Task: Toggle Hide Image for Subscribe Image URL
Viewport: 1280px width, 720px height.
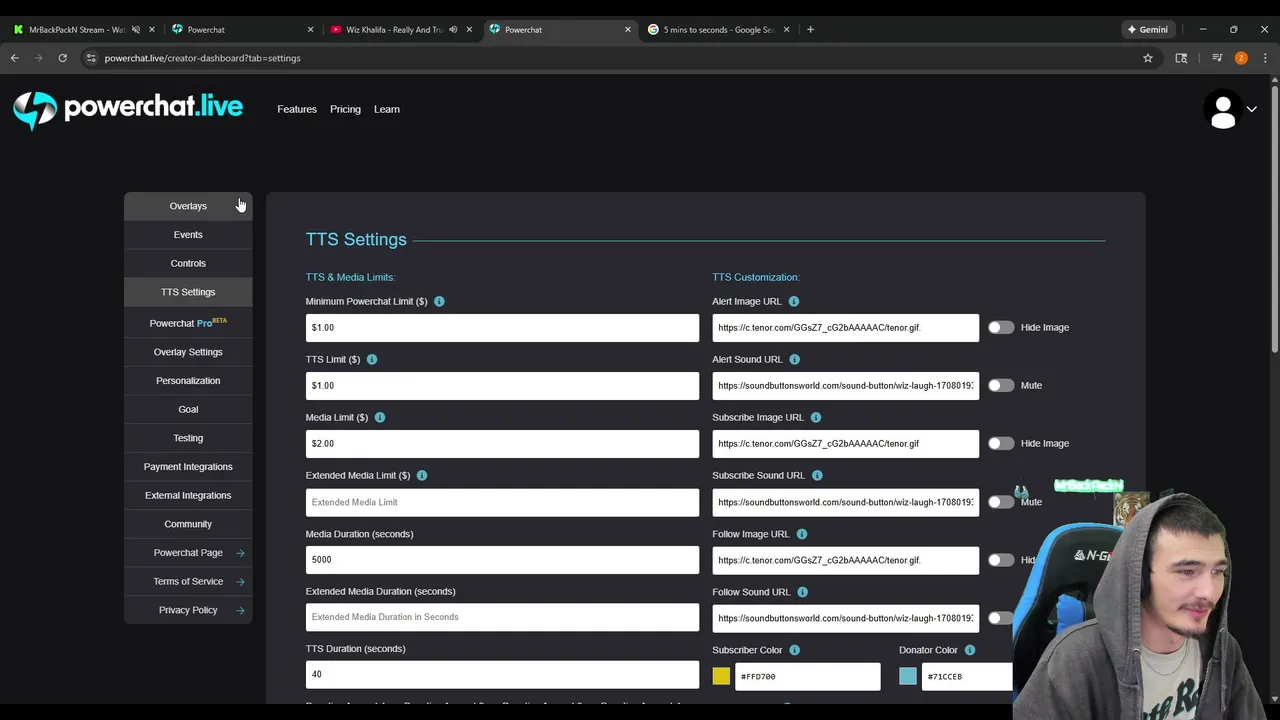Action: pos(1001,443)
